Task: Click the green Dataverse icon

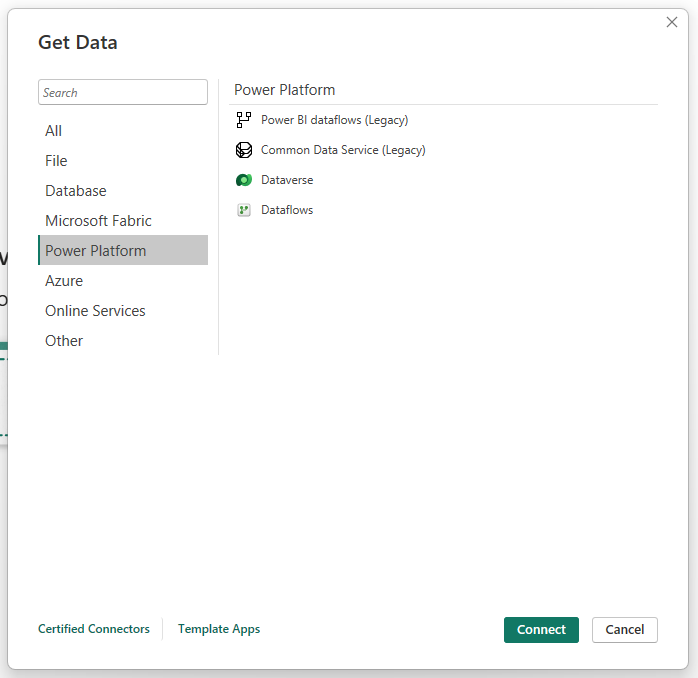Action: [243, 180]
